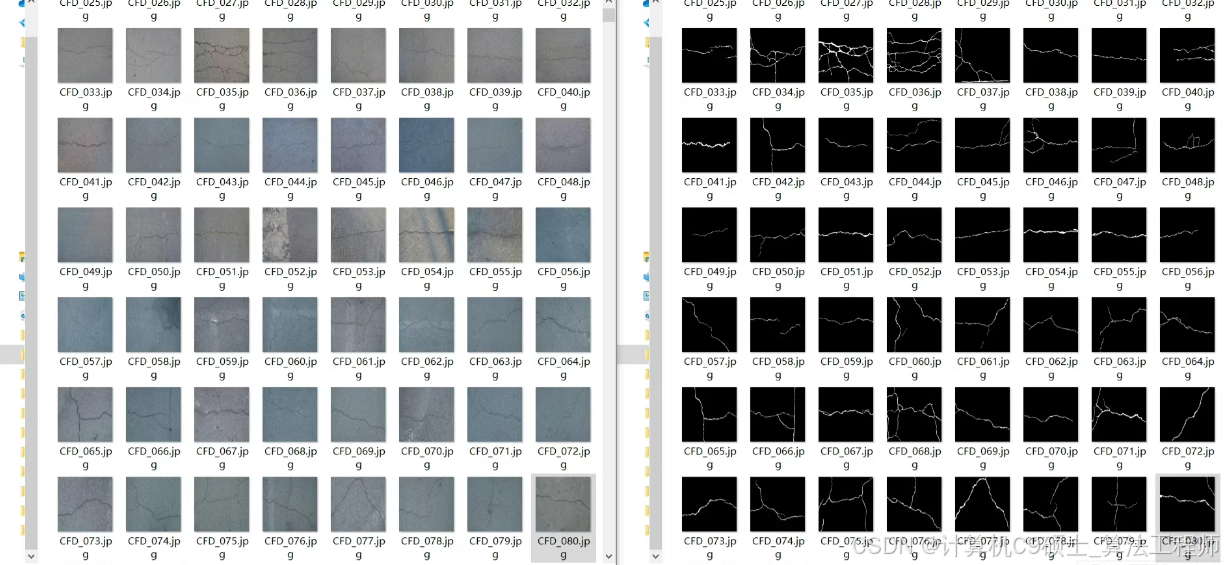Screen dimensions: 1224x565
Task: Click the CFD_075.jpg filename in left window
Action: pyautogui.click(x=221, y=547)
